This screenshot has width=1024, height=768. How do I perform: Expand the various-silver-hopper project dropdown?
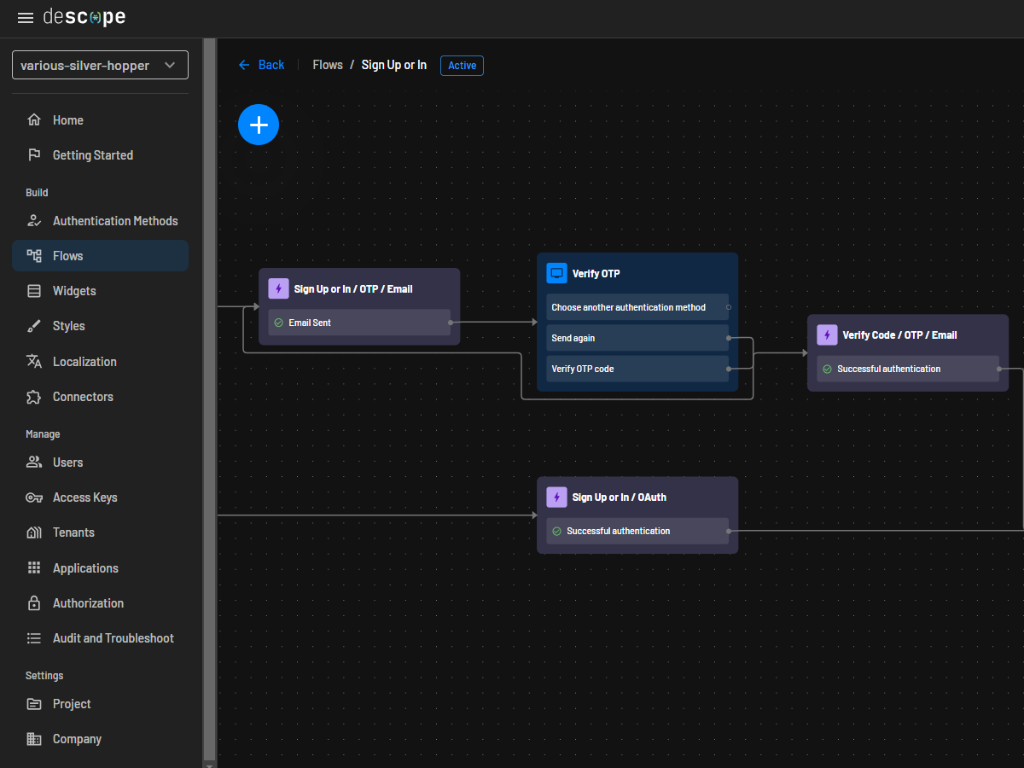pyautogui.click(x=100, y=65)
